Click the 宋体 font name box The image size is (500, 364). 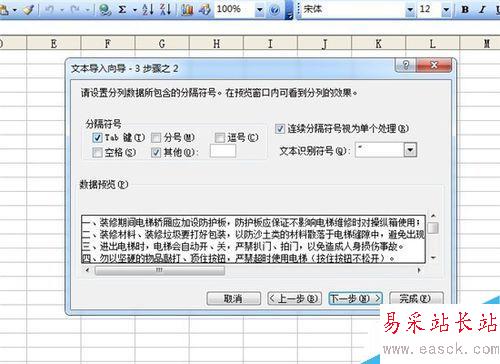click(x=353, y=9)
